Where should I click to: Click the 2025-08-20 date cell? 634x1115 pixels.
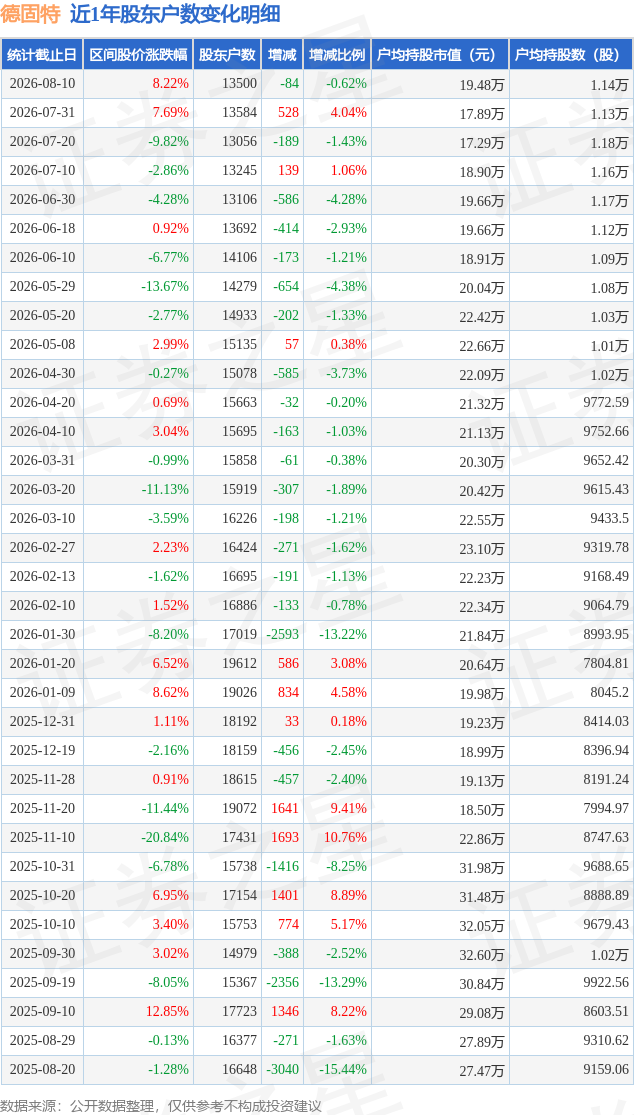click(42, 1069)
